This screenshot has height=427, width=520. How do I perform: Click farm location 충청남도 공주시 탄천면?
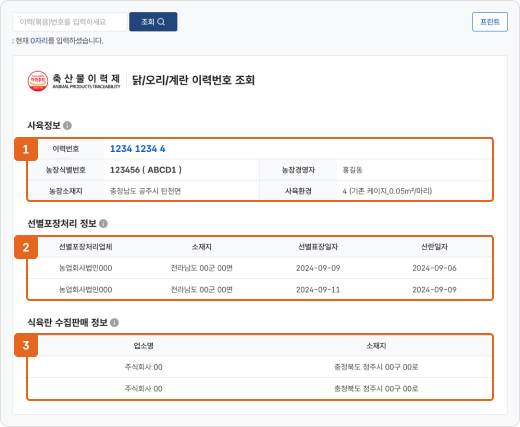[145, 191]
